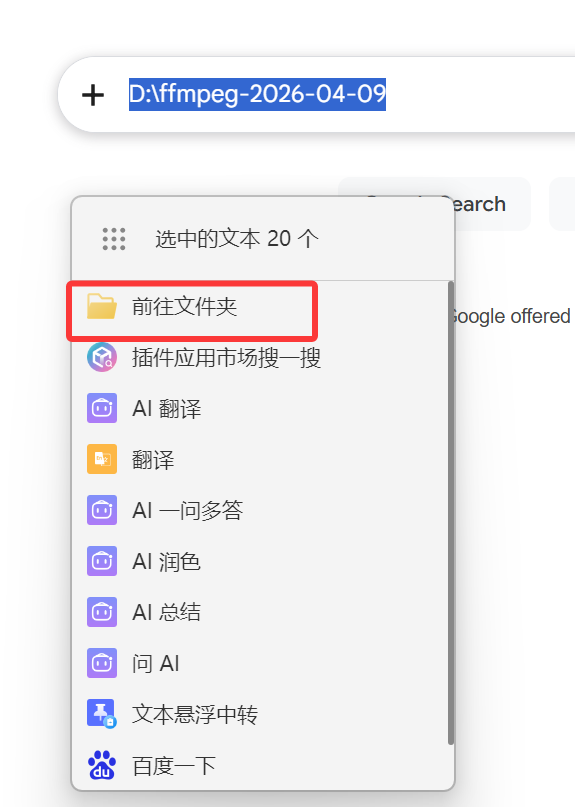Click the Baidu paw icon
This screenshot has height=807, width=575.
102,765
